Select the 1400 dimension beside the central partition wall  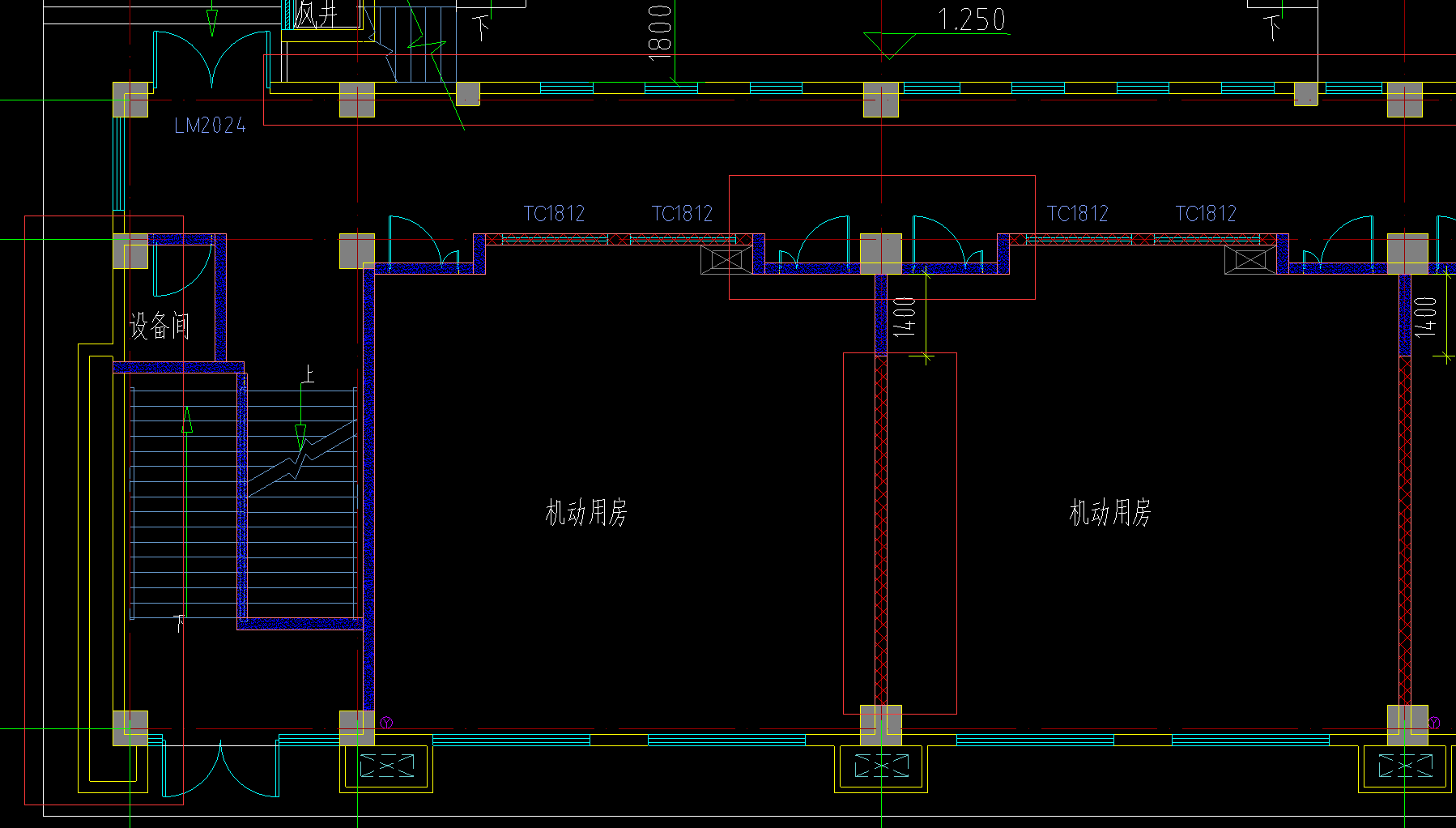tap(904, 317)
